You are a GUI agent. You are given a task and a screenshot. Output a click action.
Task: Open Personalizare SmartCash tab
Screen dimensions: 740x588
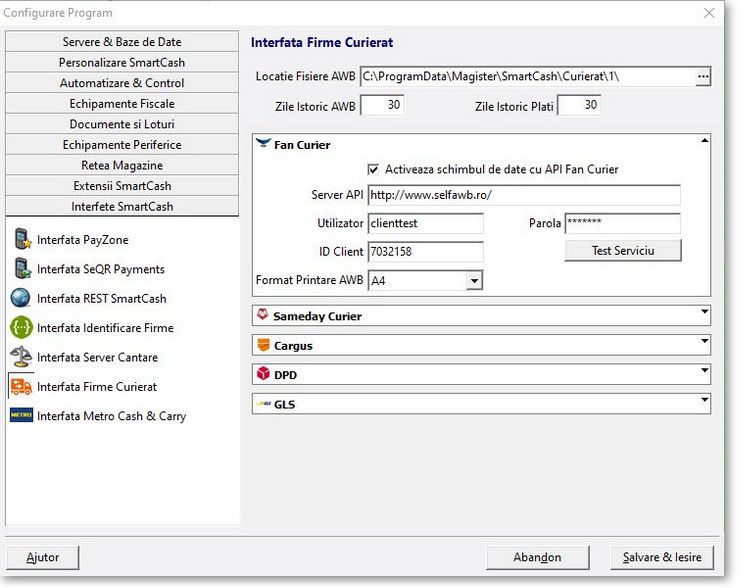(122, 62)
